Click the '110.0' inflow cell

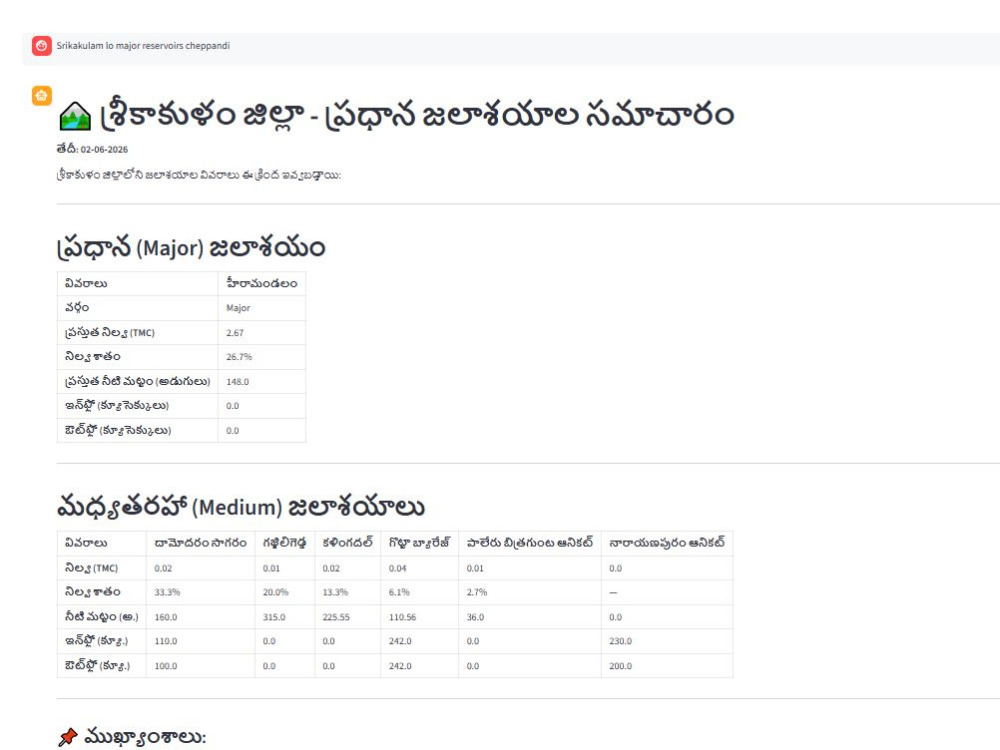point(166,642)
